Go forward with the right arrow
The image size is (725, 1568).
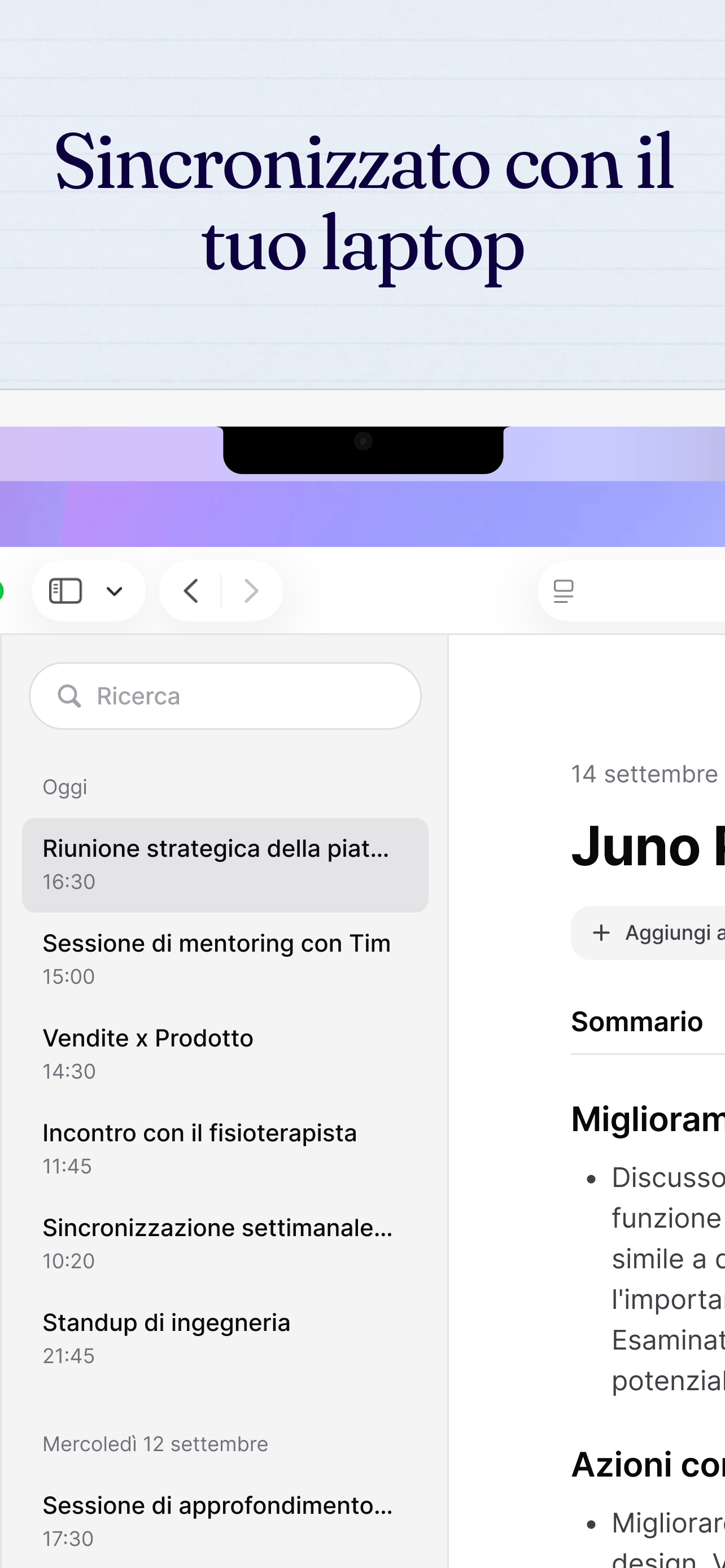click(x=251, y=590)
